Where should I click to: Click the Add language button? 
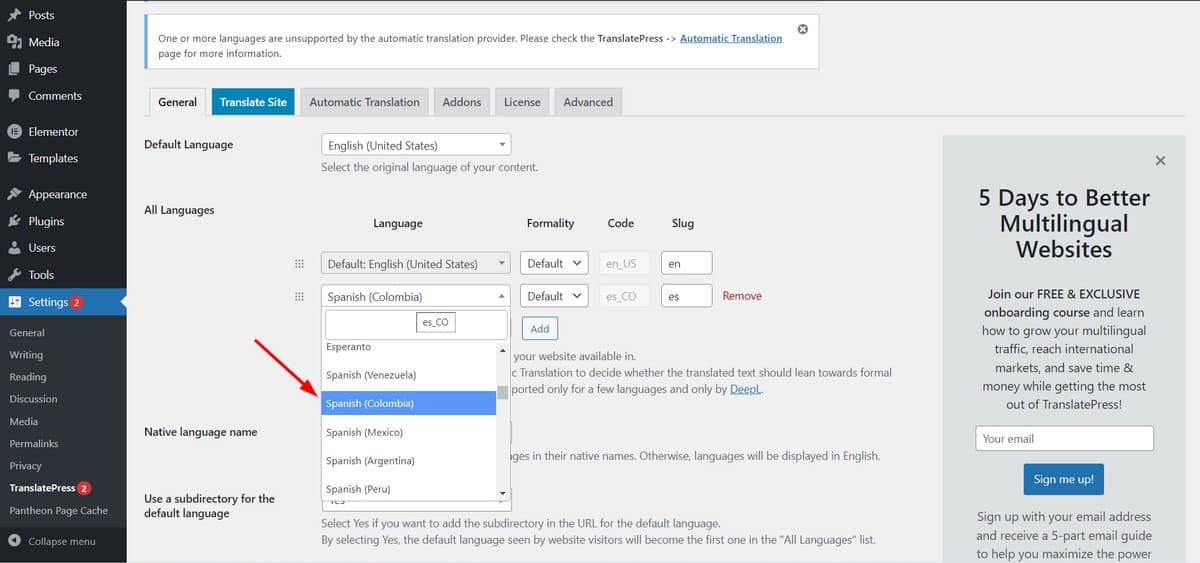540,328
